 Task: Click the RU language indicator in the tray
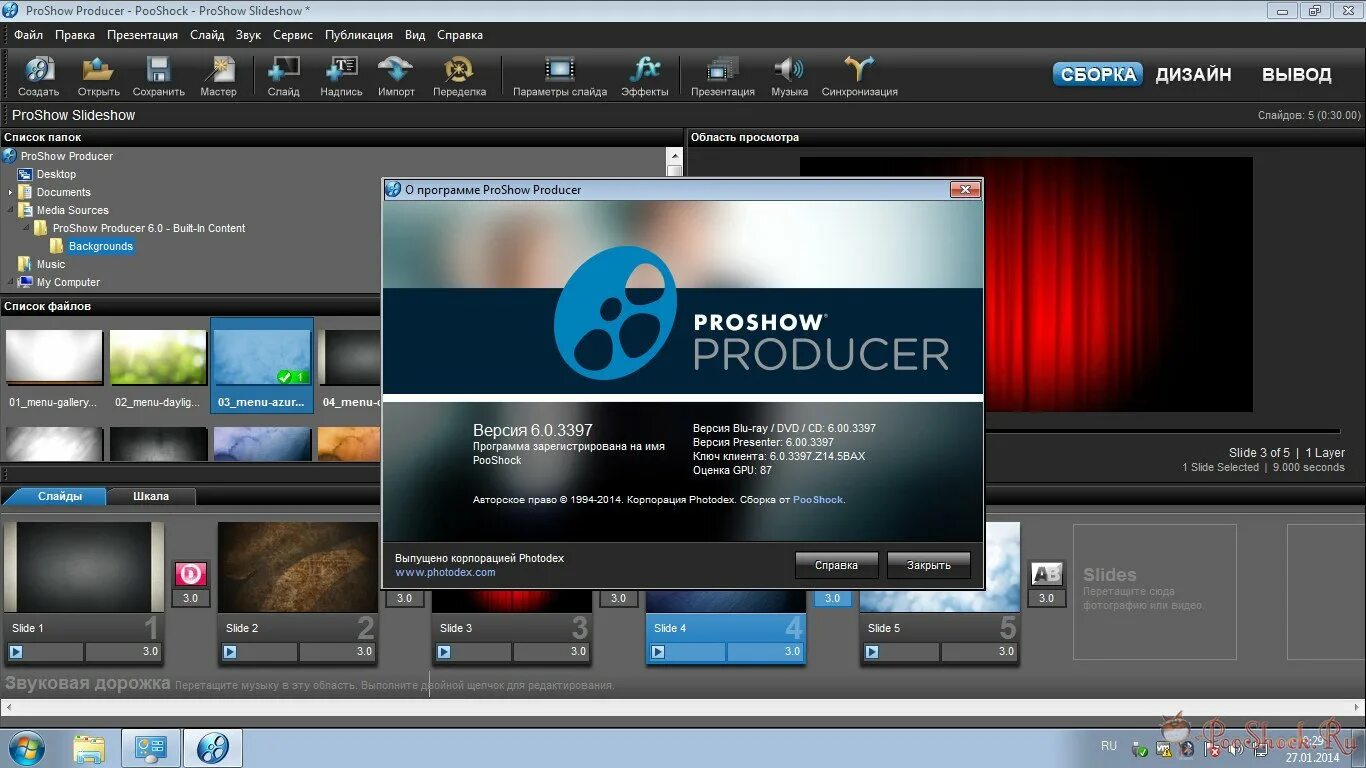1109,746
